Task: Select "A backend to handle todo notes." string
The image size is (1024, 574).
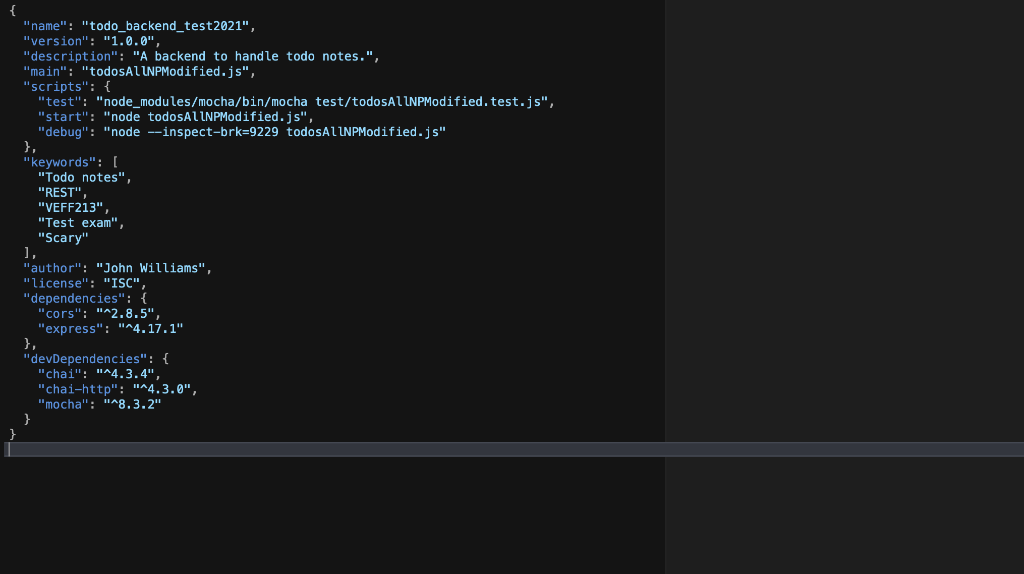Action: (253, 56)
